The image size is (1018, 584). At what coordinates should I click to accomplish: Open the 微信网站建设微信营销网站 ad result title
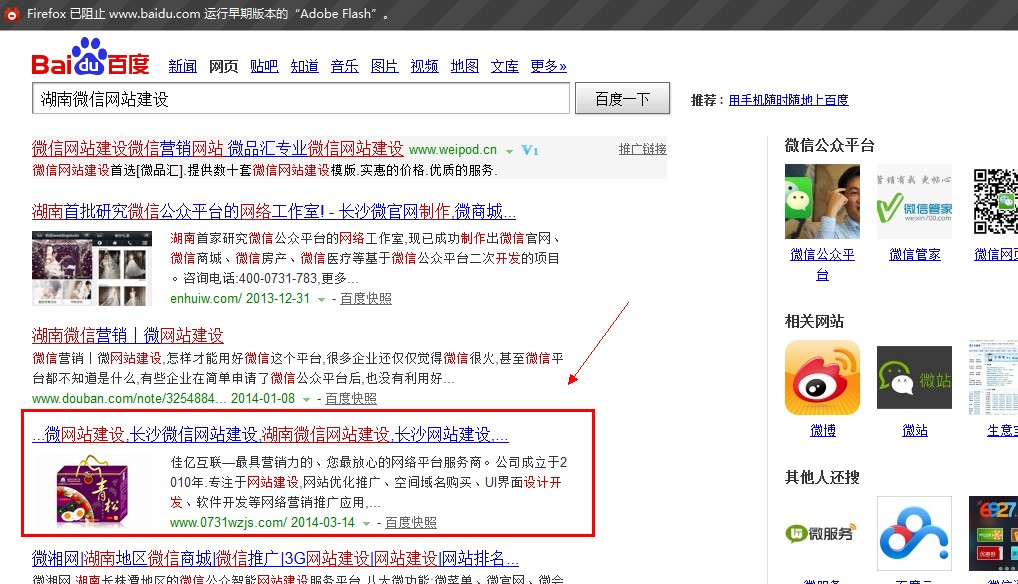(217, 149)
